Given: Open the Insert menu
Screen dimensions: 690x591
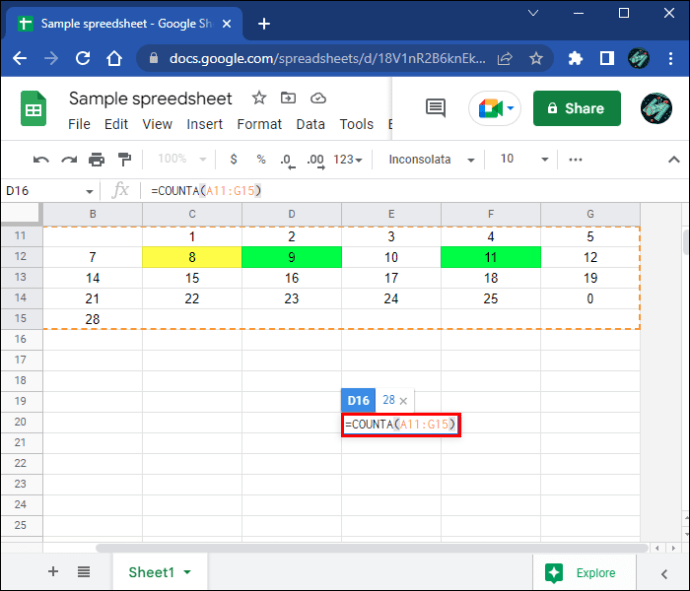Looking at the screenshot, I should click(205, 125).
